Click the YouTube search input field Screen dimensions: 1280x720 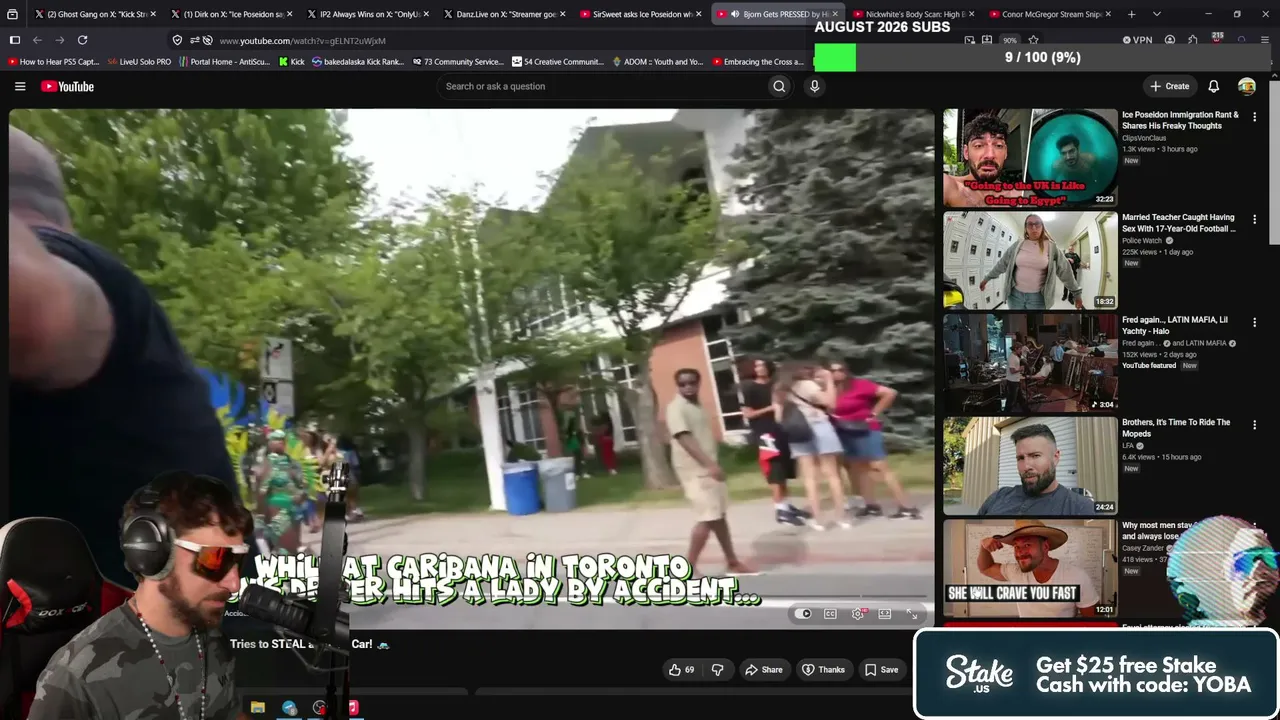pos(603,86)
